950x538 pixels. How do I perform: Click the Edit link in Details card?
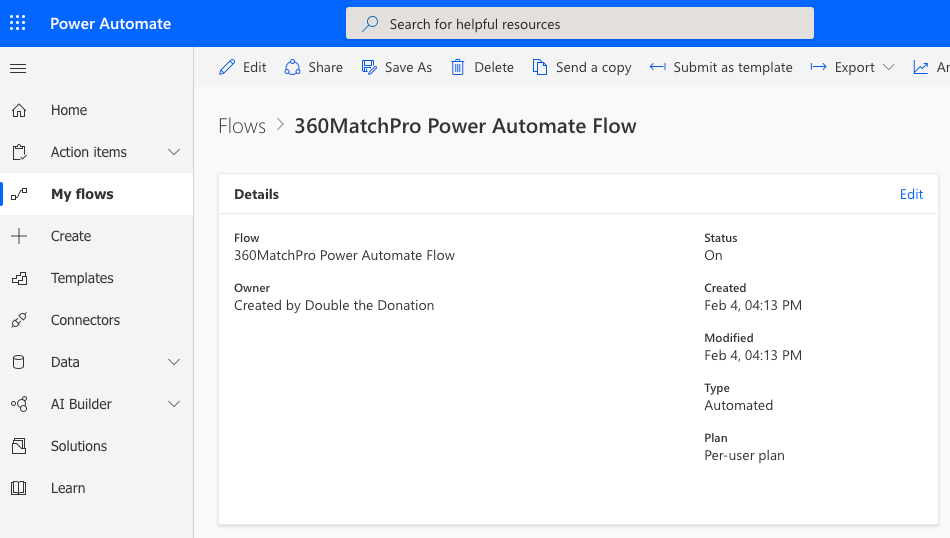pyautogui.click(x=911, y=194)
